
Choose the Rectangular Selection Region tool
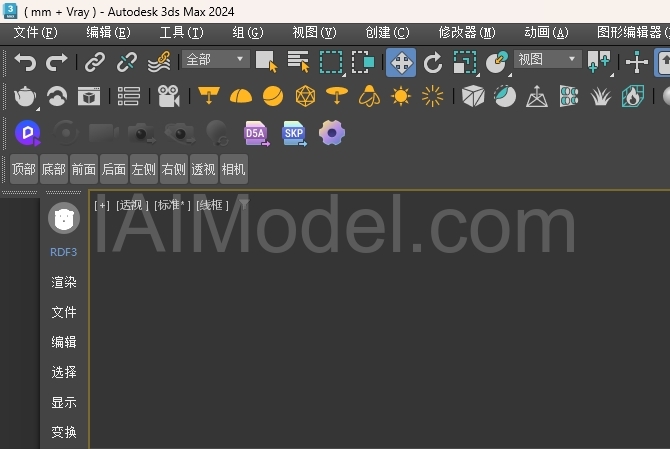(331, 62)
